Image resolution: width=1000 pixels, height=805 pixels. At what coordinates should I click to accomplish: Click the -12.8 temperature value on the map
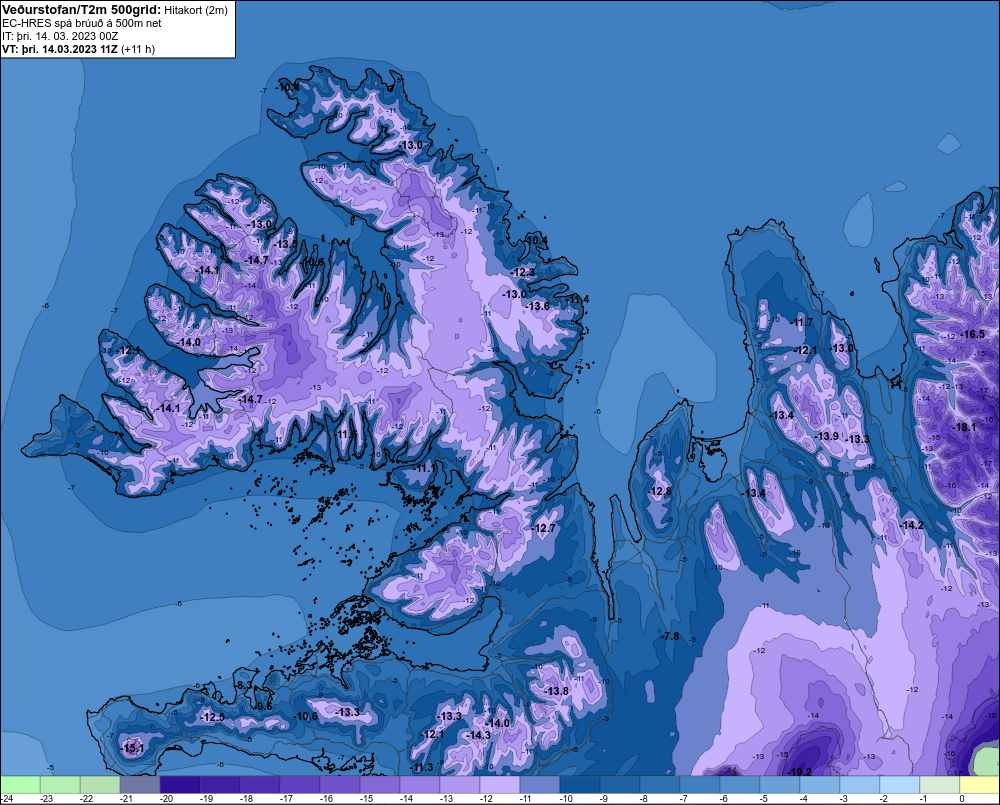[x=660, y=491]
